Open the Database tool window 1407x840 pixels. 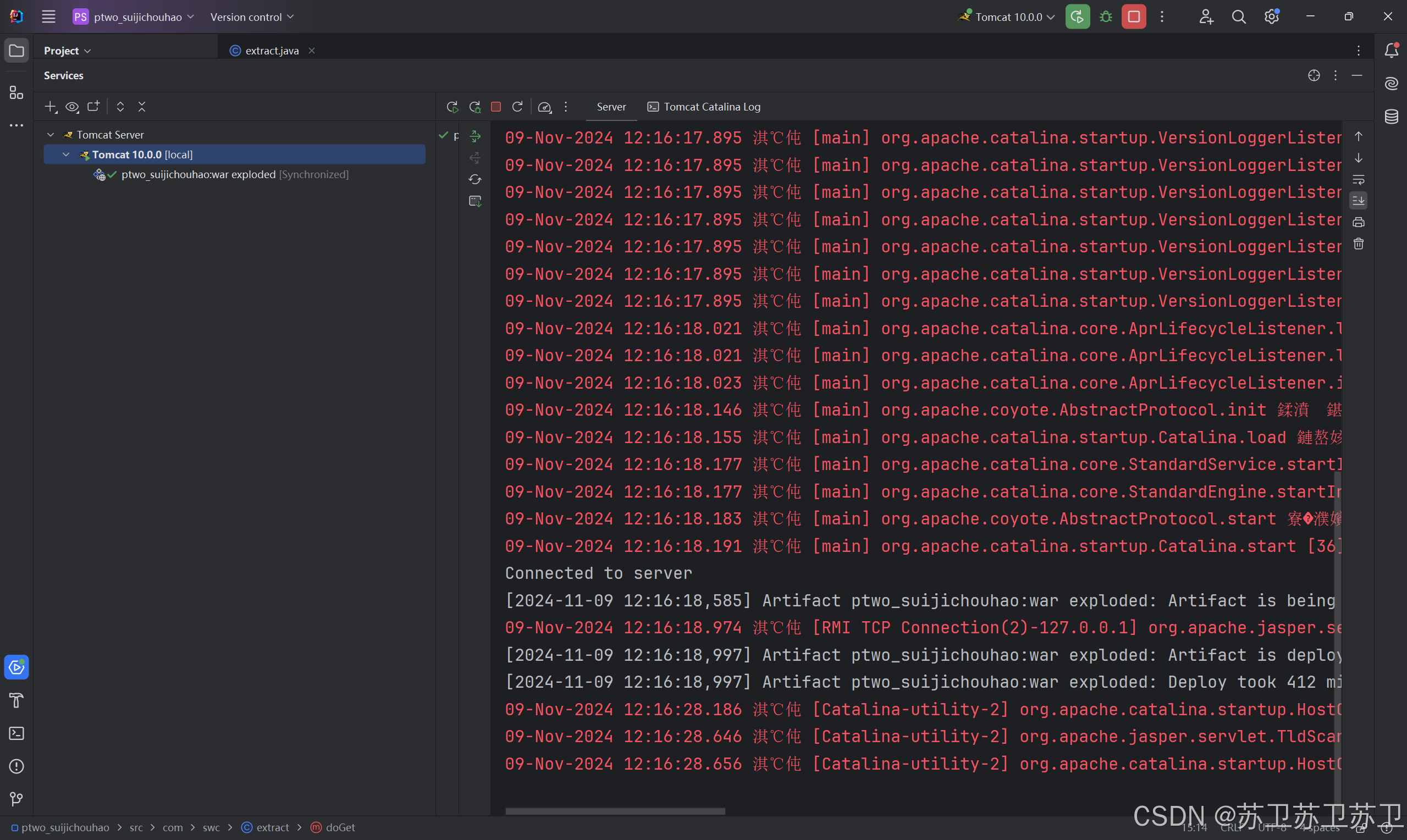click(x=1392, y=117)
